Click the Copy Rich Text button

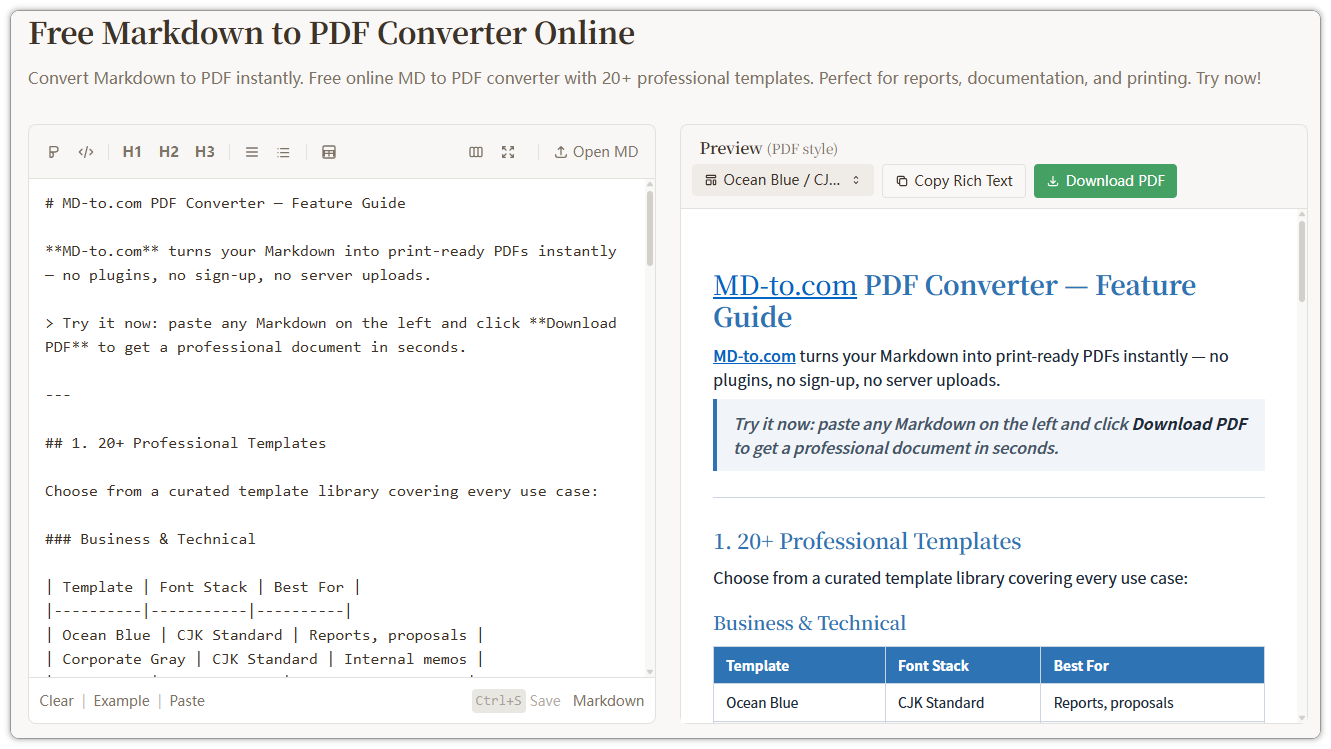tap(954, 181)
